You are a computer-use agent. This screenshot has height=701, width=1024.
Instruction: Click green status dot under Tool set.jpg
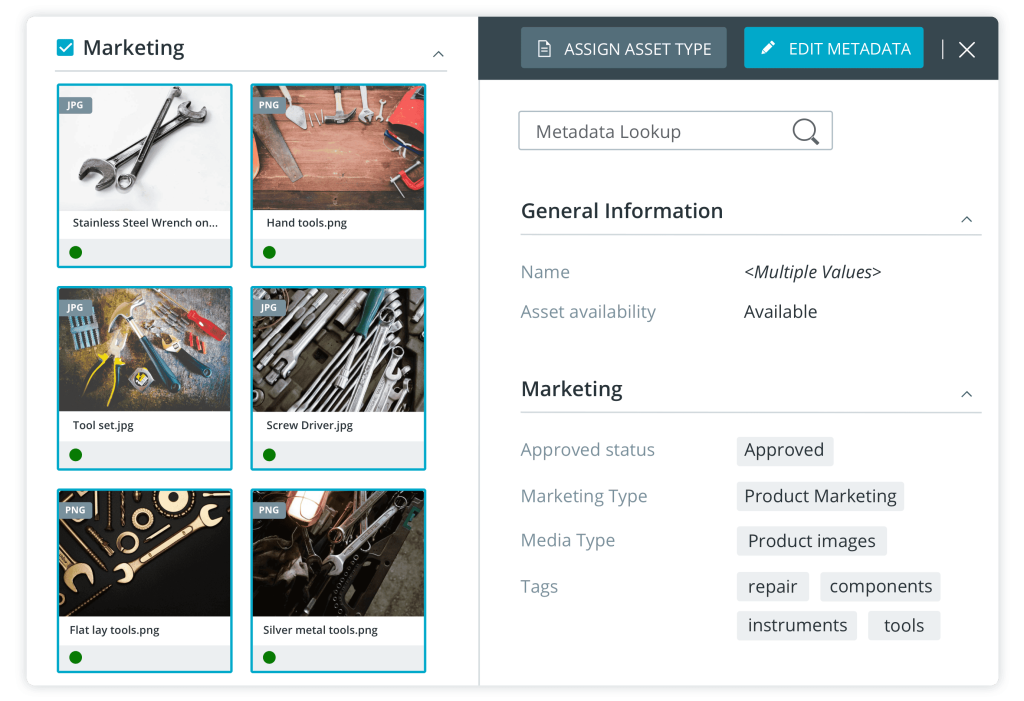pos(76,455)
